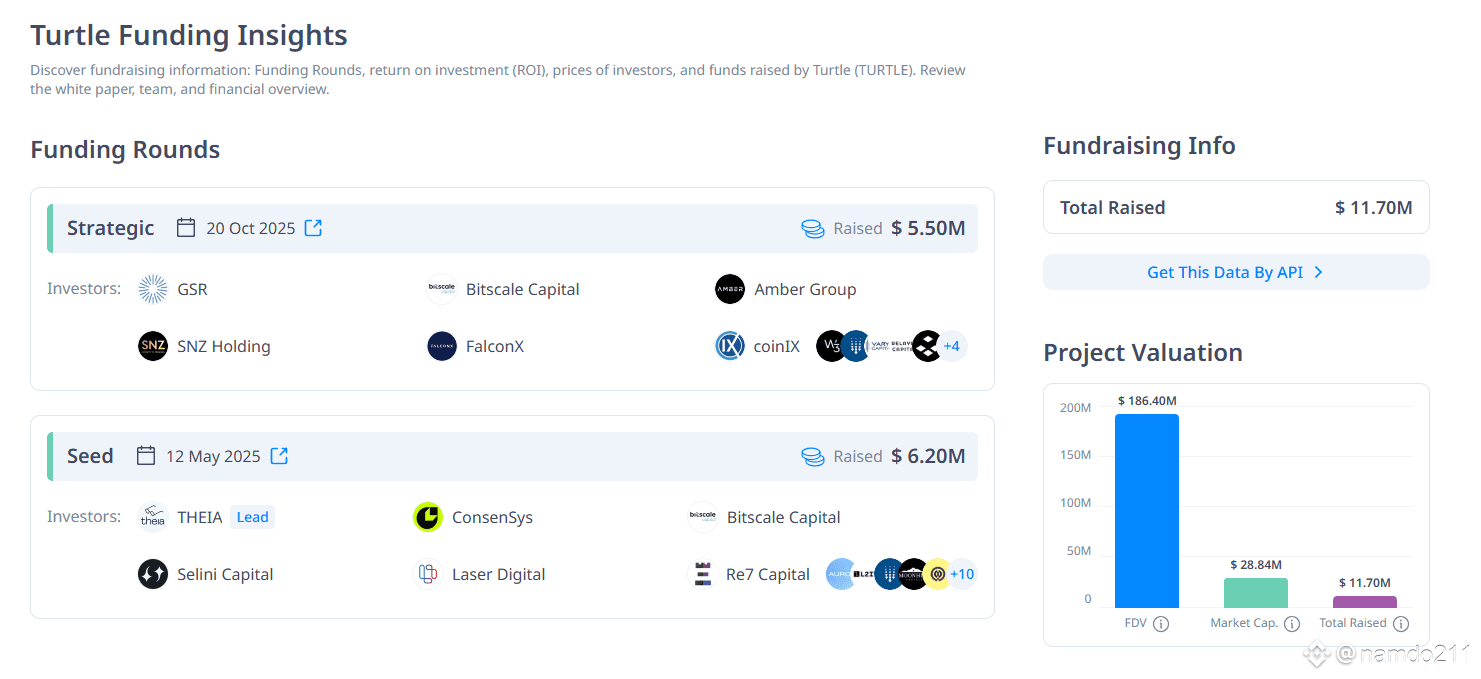Open Selini Capital investor link
The height and width of the screenshot is (679, 1481).
click(225, 574)
